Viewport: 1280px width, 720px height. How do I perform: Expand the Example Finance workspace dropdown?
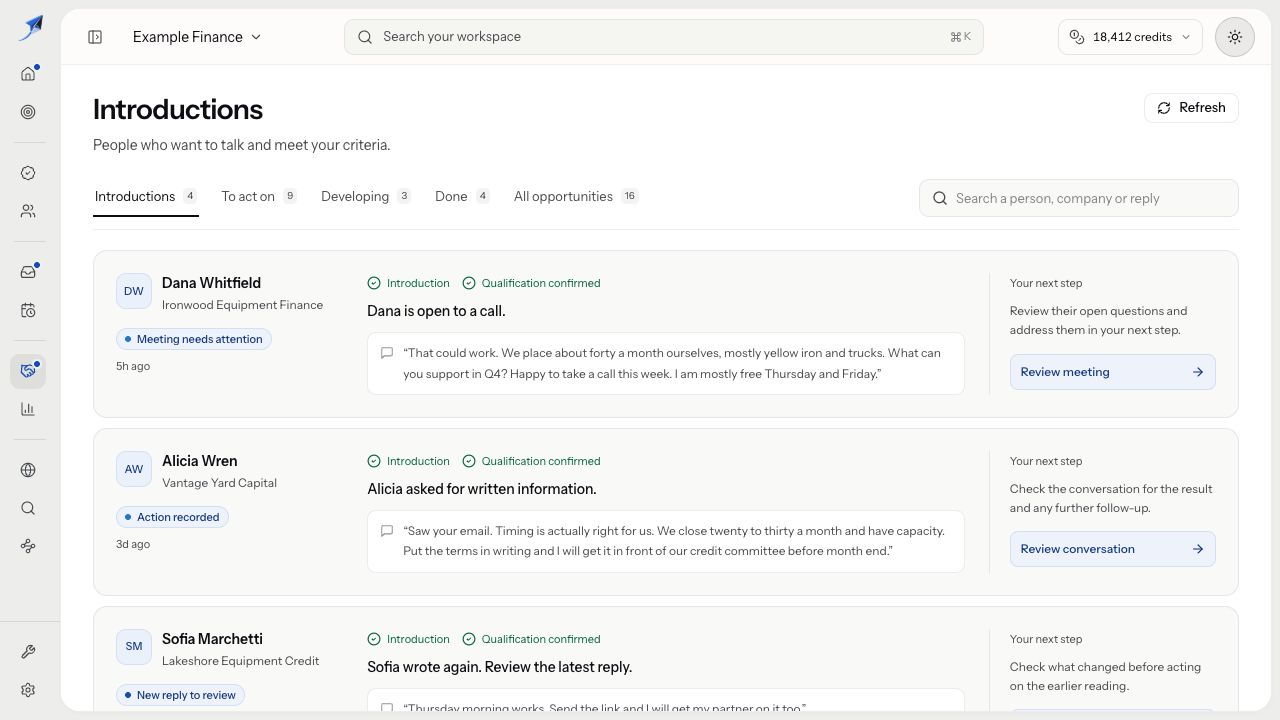[x=197, y=37]
